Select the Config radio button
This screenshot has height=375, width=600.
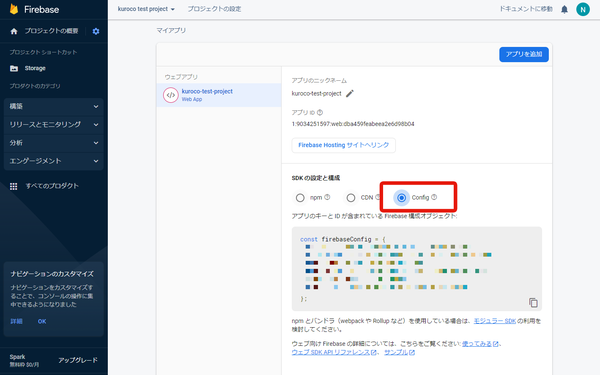point(401,197)
